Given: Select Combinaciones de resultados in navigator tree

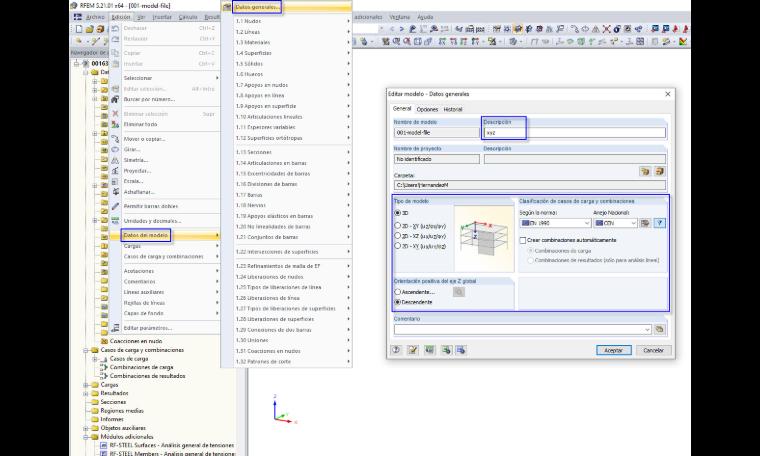Looking at the screenshot, I should [147, 376].
